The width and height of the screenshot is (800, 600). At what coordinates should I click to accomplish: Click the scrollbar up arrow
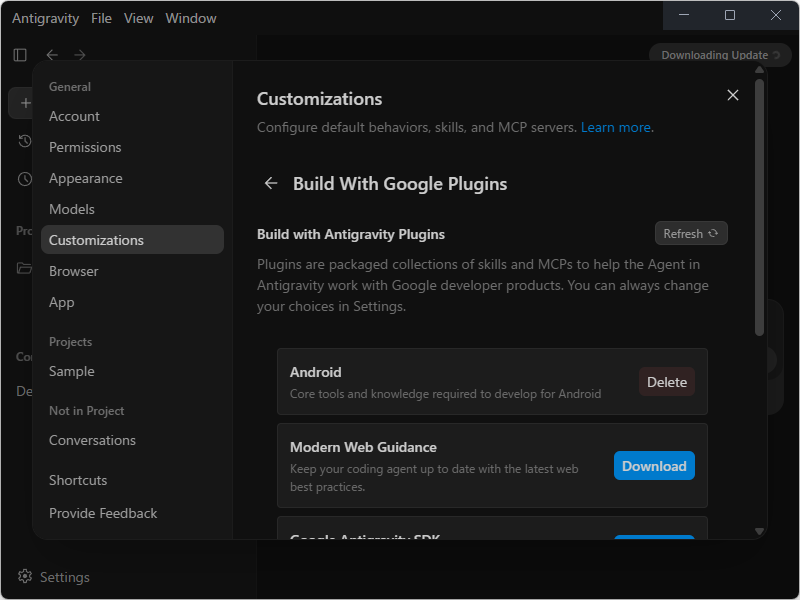tap(759, 70)
